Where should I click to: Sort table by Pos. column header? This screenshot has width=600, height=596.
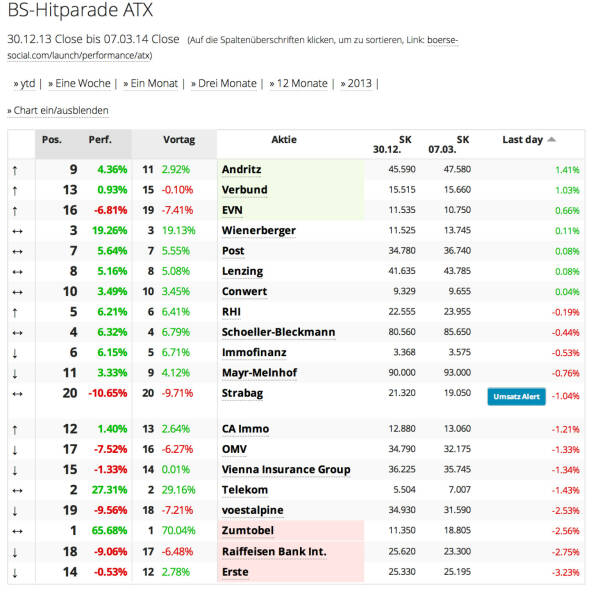click(x=52, y=140)
